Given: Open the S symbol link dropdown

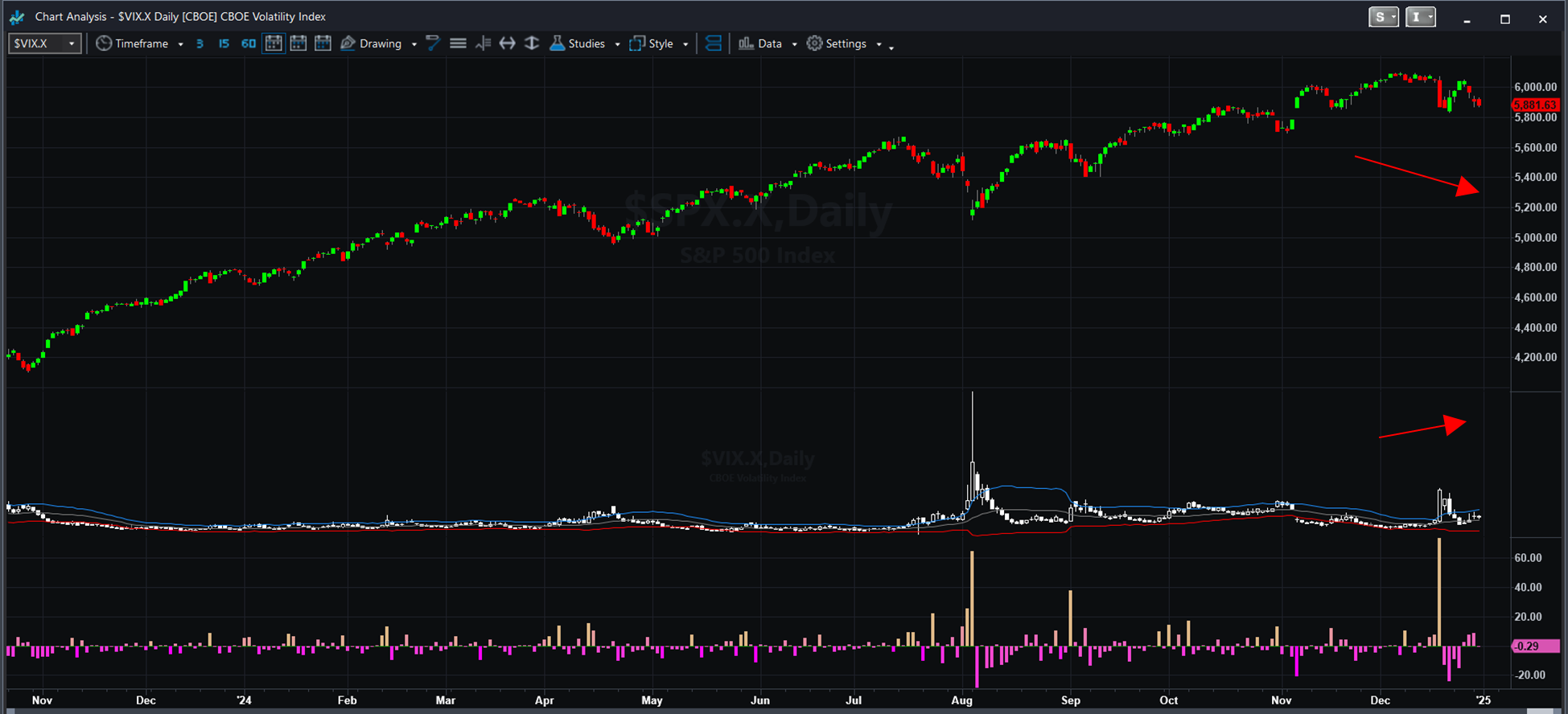Looking at the screenshot, I should 1384,17.
